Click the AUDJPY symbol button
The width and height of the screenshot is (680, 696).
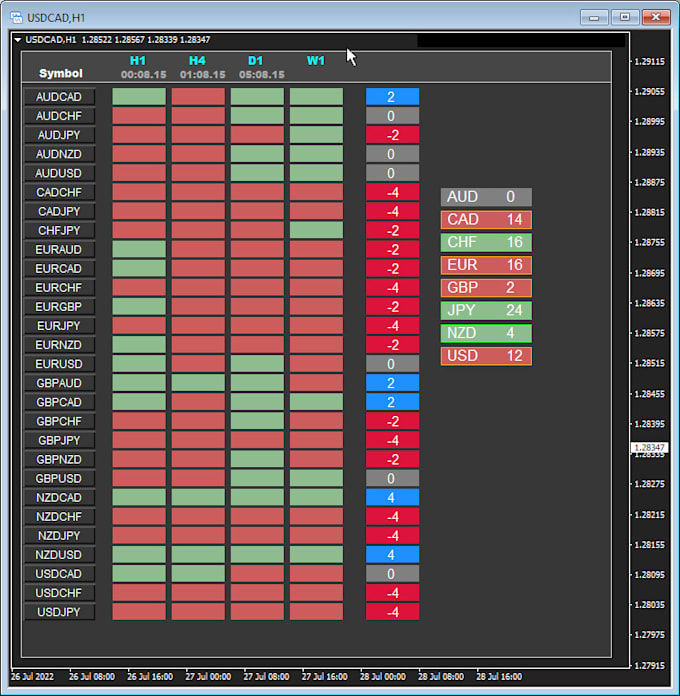(59, 135)
